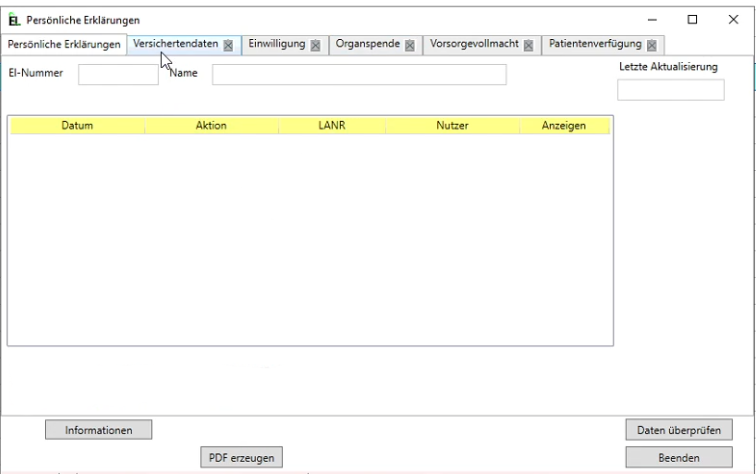The width and height of the screenshot is (756, 474).
Task: Click the Informationen button
Action: (x=98, y=429)
